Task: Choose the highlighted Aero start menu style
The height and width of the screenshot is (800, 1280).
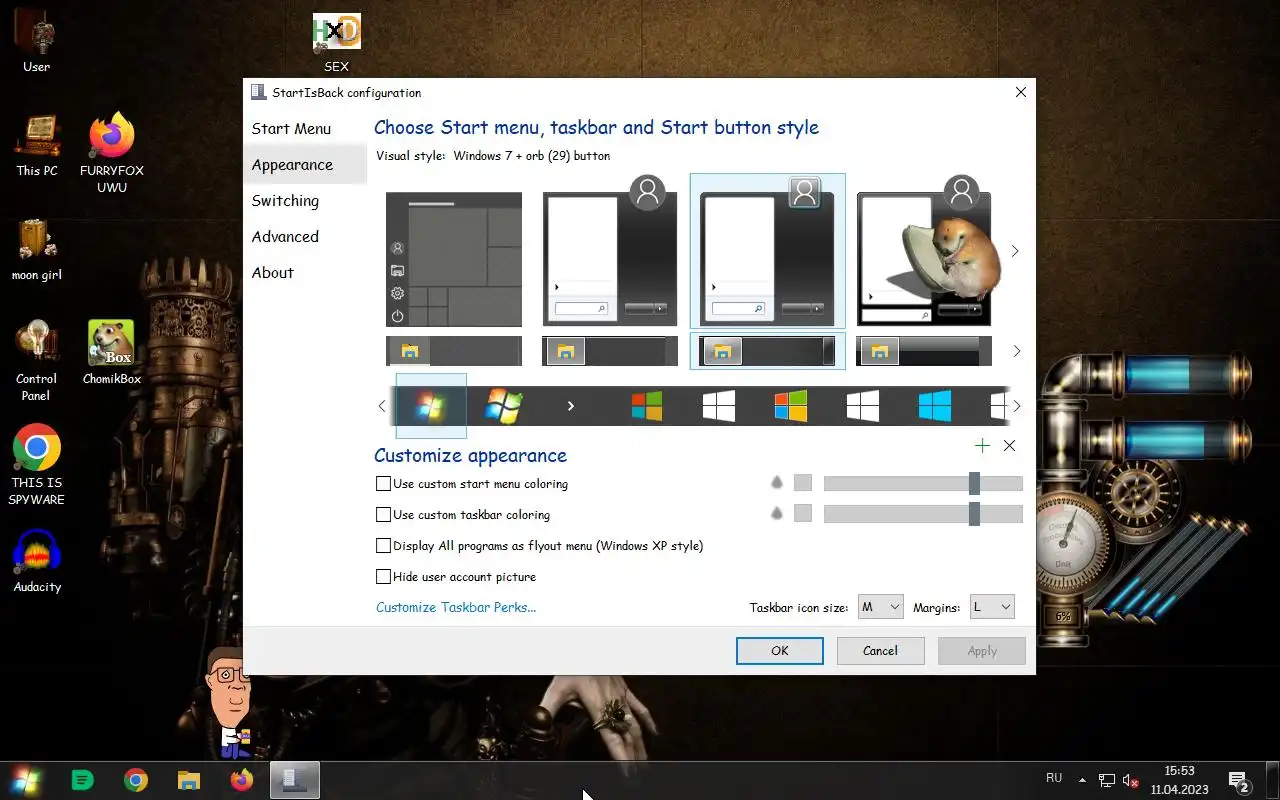Action: click(768, 251)
